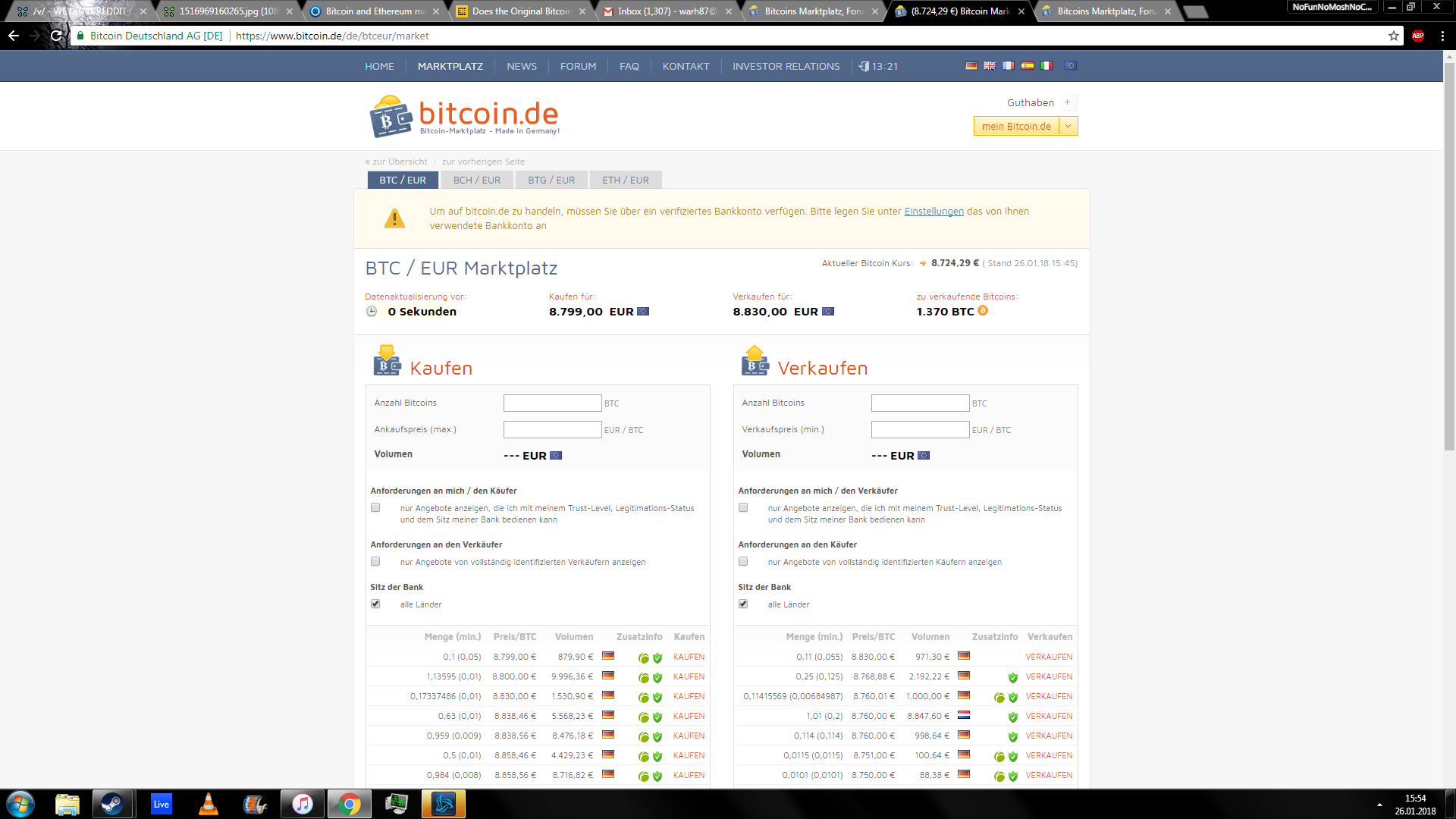
Task: Click the 'mein Bitcoin.de' button
Action: point(1016,126)
